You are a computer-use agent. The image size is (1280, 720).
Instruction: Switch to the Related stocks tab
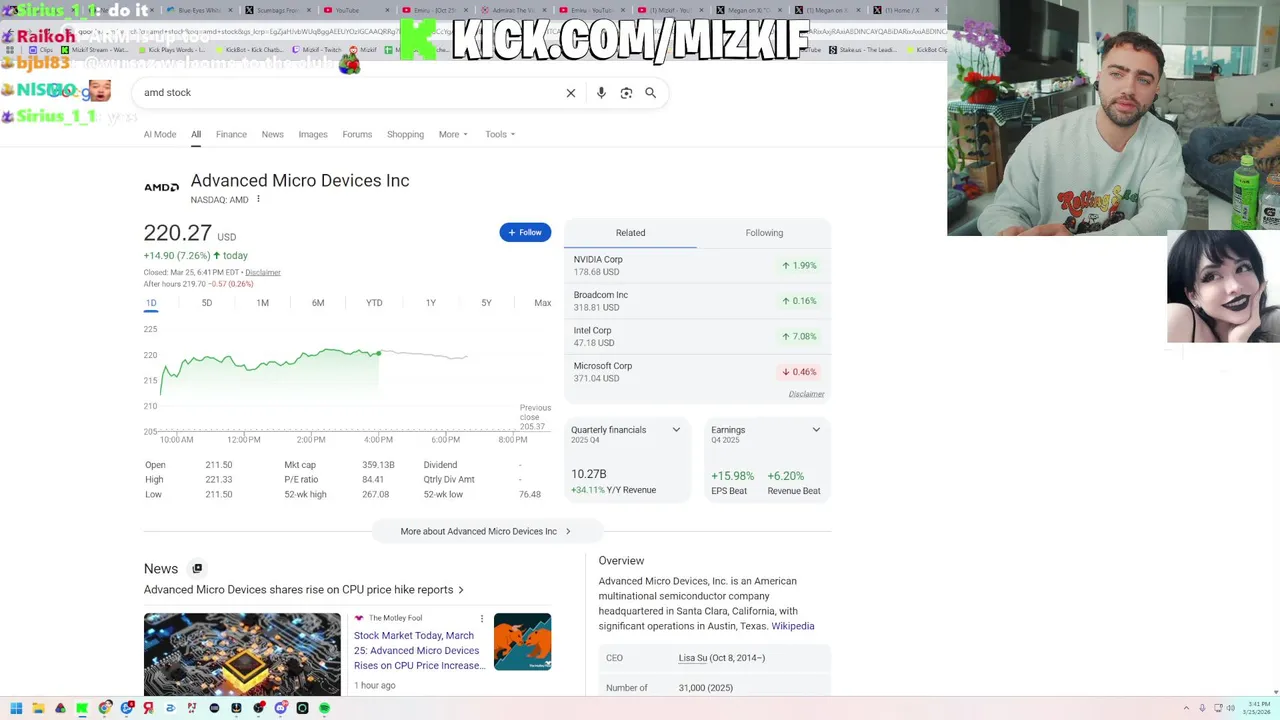pyautogui.click(x=630, y=233)
